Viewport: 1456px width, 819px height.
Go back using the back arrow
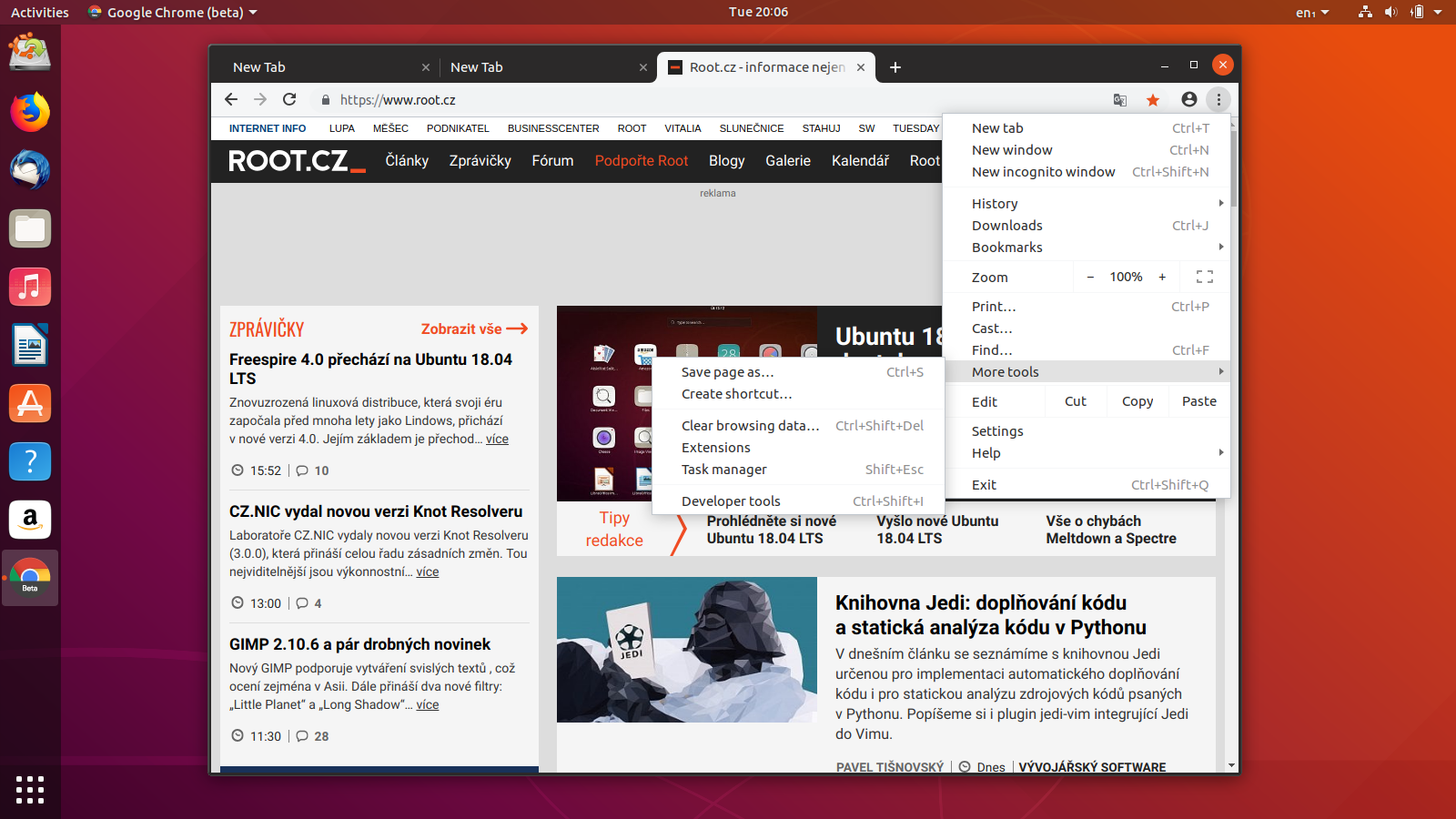[x=230, y=100]
